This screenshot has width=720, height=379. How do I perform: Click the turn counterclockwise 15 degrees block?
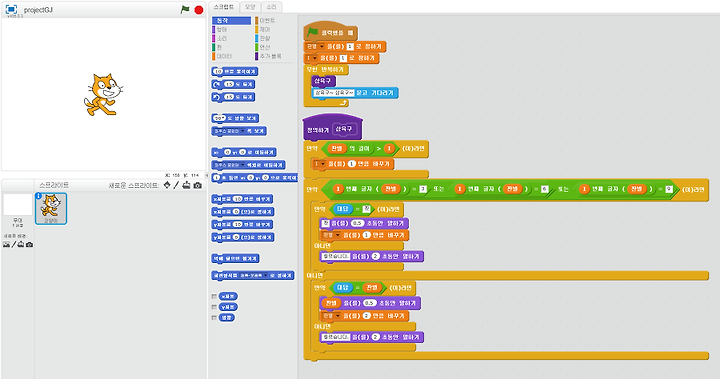pyautogui.click(x=233, y=97)
